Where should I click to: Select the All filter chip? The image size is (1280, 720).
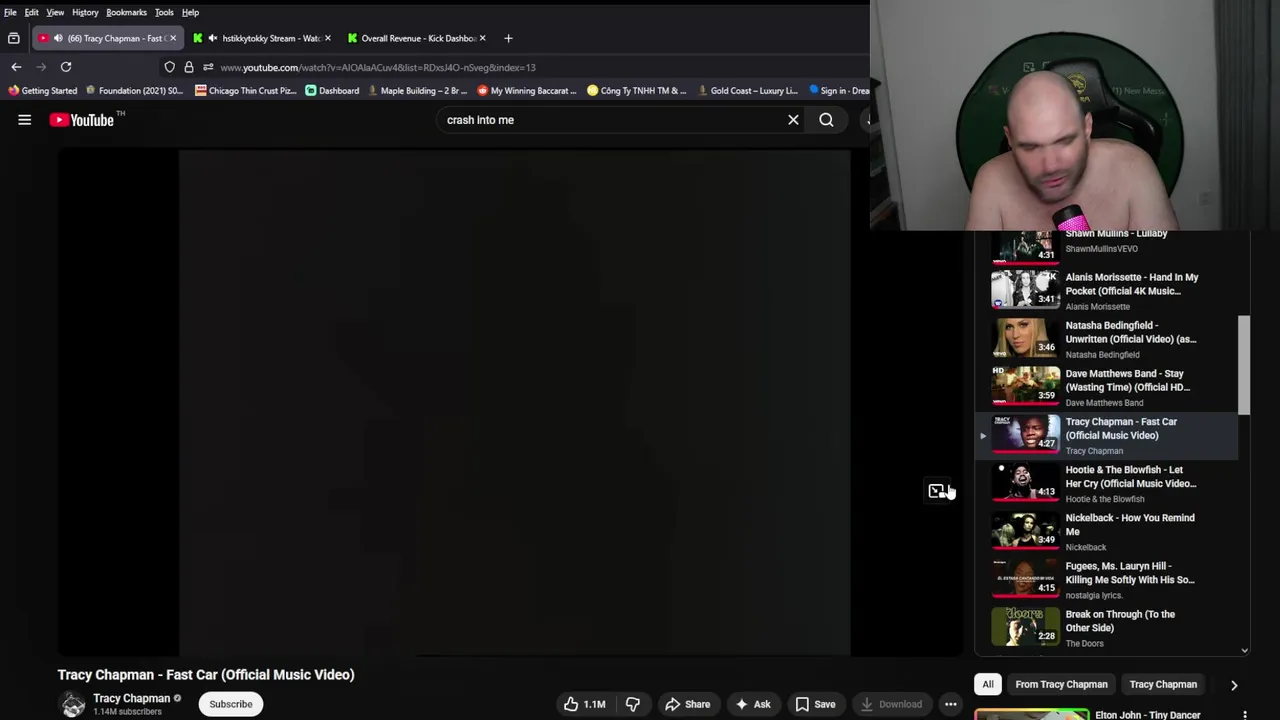tap(988, 684)
